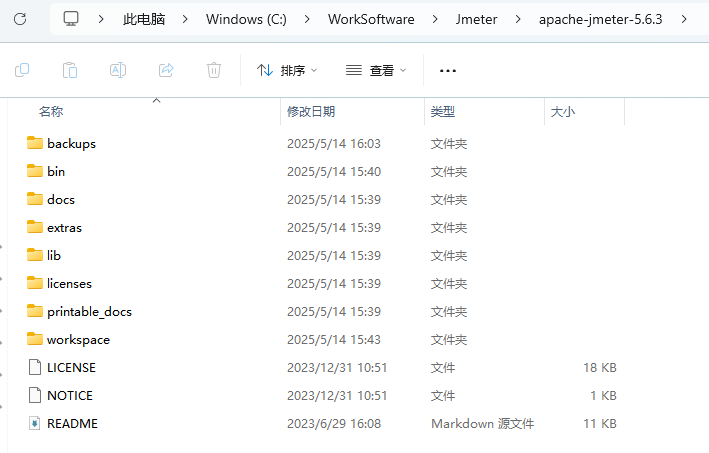This screenshot has width=709, height=453.
Task: Select the workspace folder name
Action: [x=78, y=340]
